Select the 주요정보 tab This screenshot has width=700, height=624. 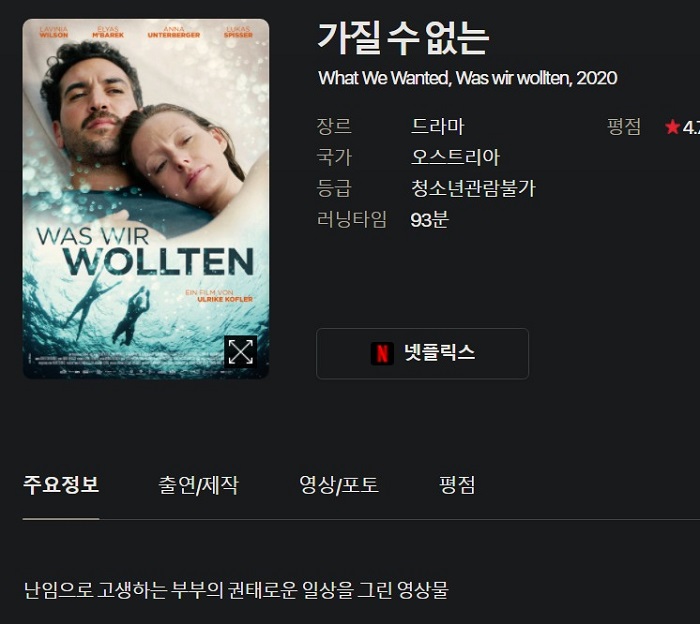(x=61, y=485)
